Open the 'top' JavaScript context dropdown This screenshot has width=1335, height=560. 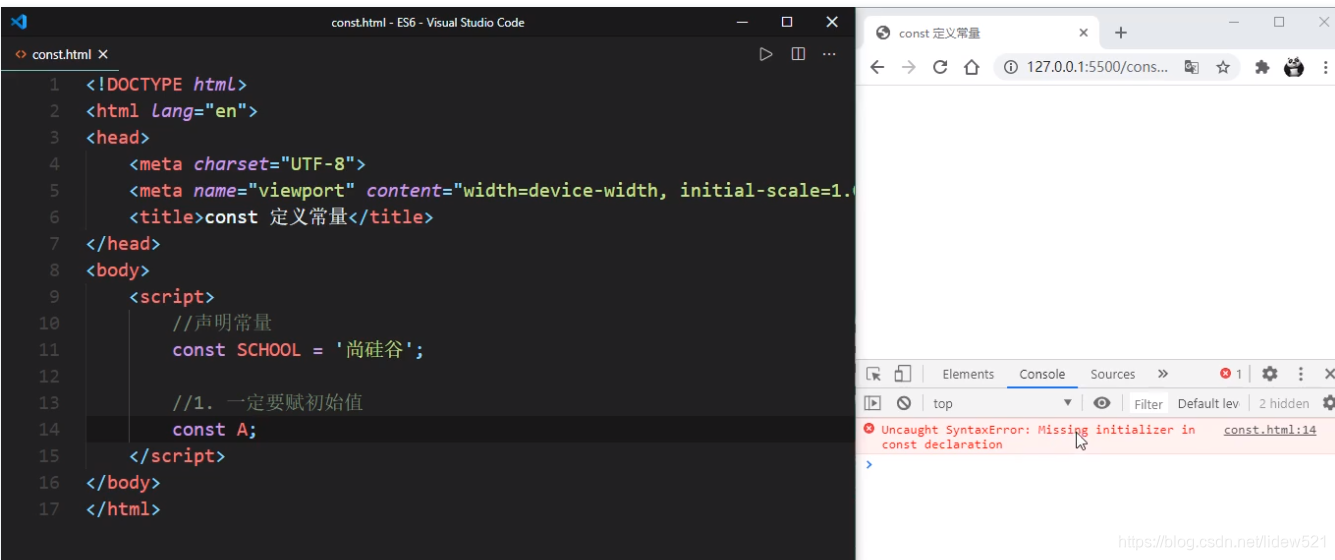pos(1003,403)
